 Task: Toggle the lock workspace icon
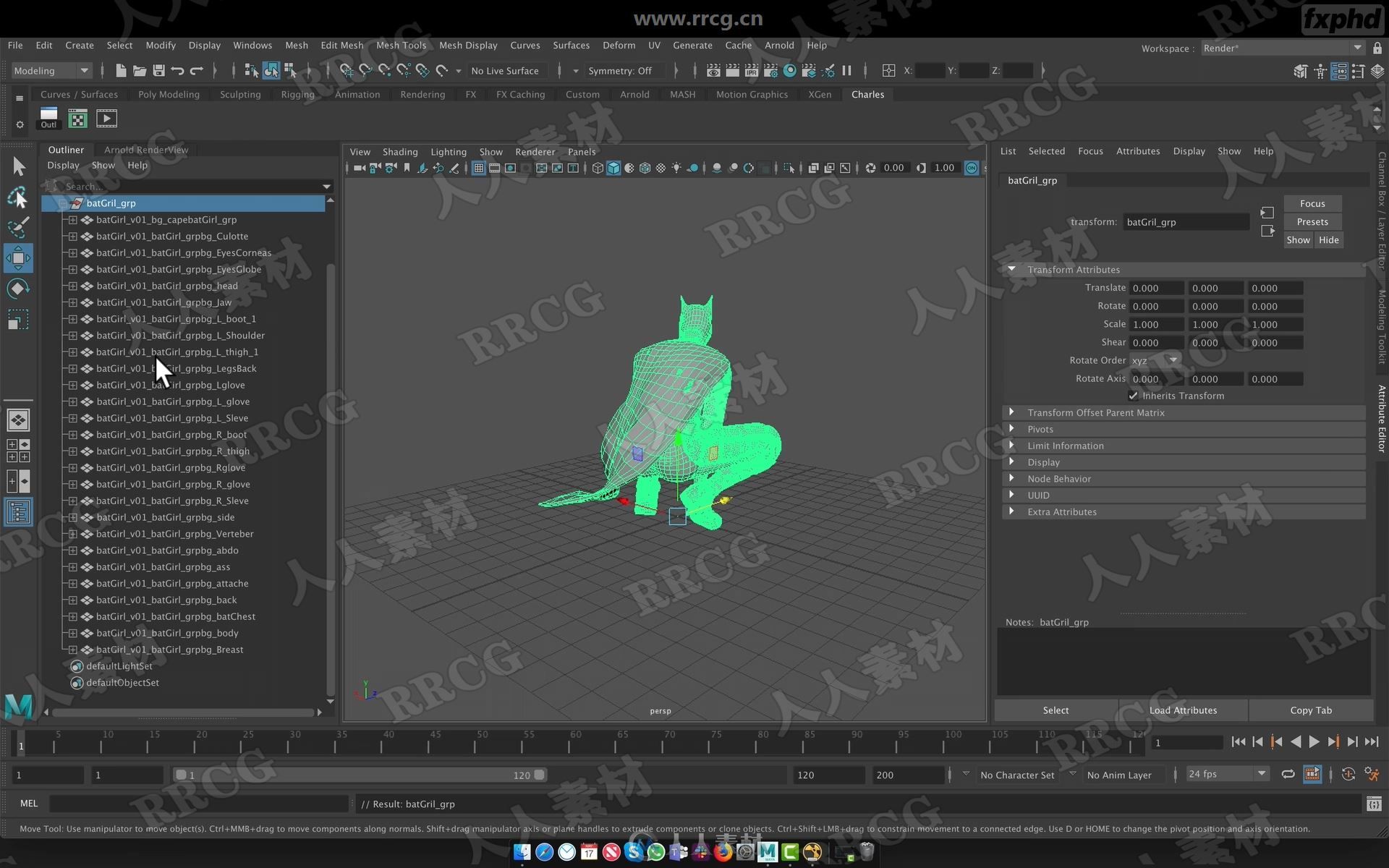click(1377, 48)
